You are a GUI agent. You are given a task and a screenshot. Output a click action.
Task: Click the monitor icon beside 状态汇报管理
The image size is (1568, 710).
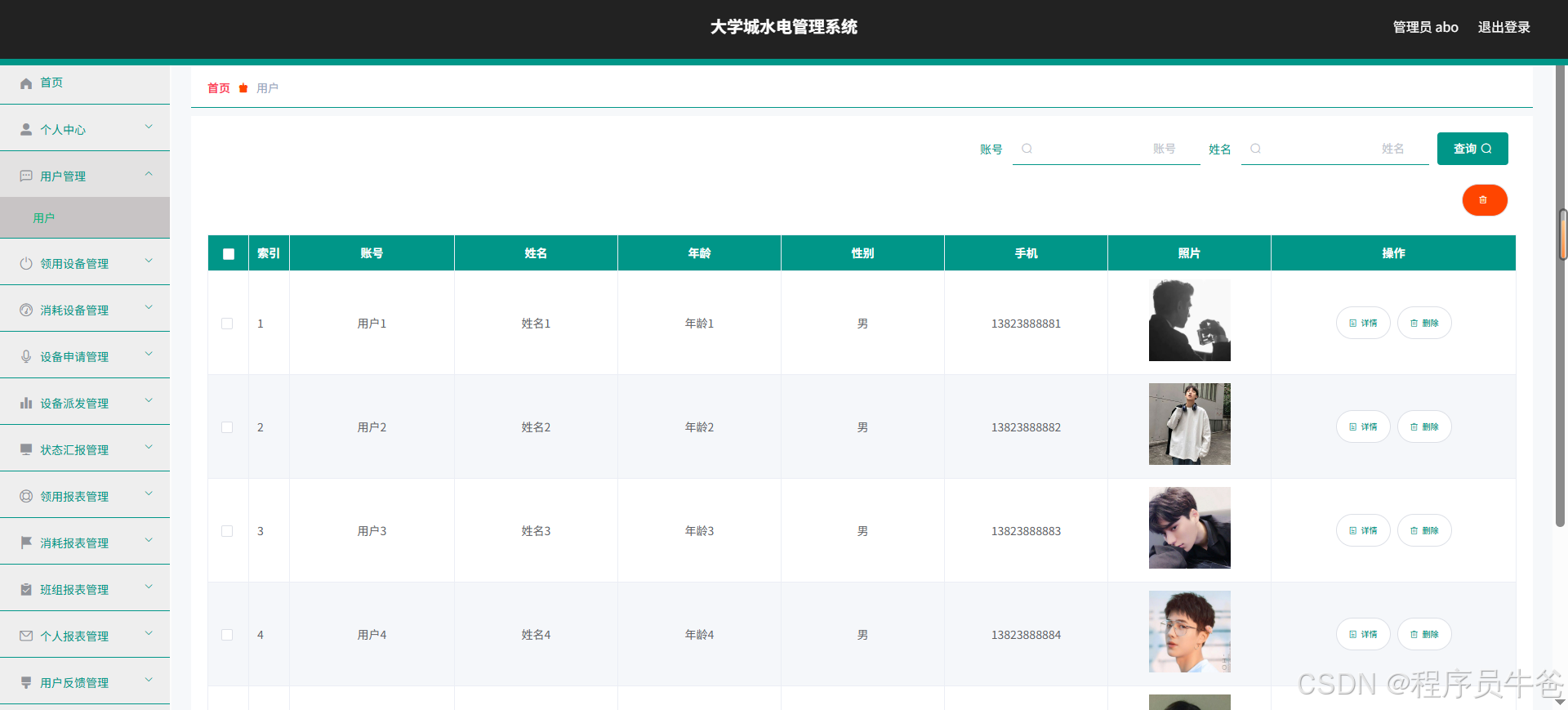tap(26, 450)
